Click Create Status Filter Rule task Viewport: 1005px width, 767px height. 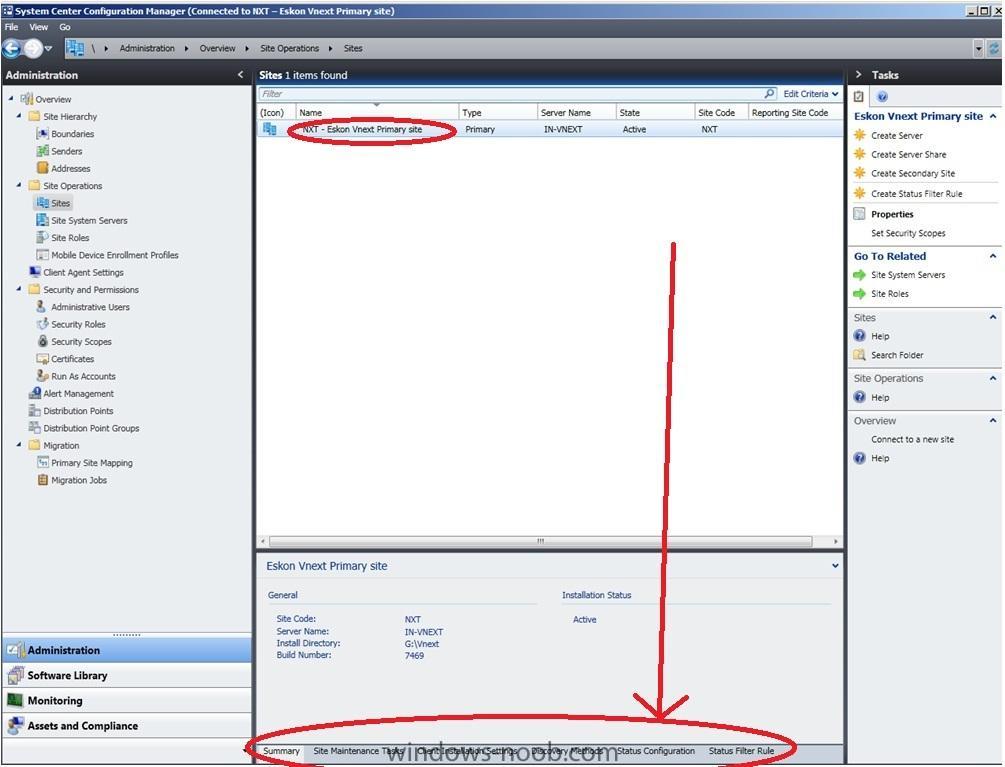(x=917, y=194)
